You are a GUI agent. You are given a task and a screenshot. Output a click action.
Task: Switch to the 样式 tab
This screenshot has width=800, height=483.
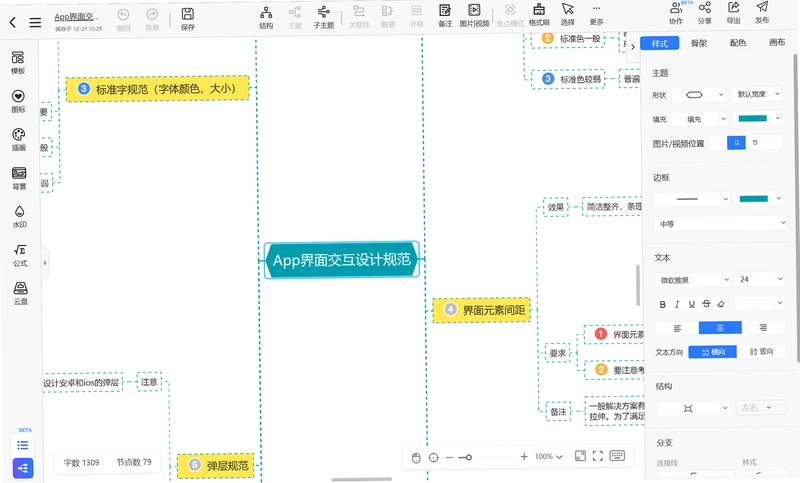(659, 43)
